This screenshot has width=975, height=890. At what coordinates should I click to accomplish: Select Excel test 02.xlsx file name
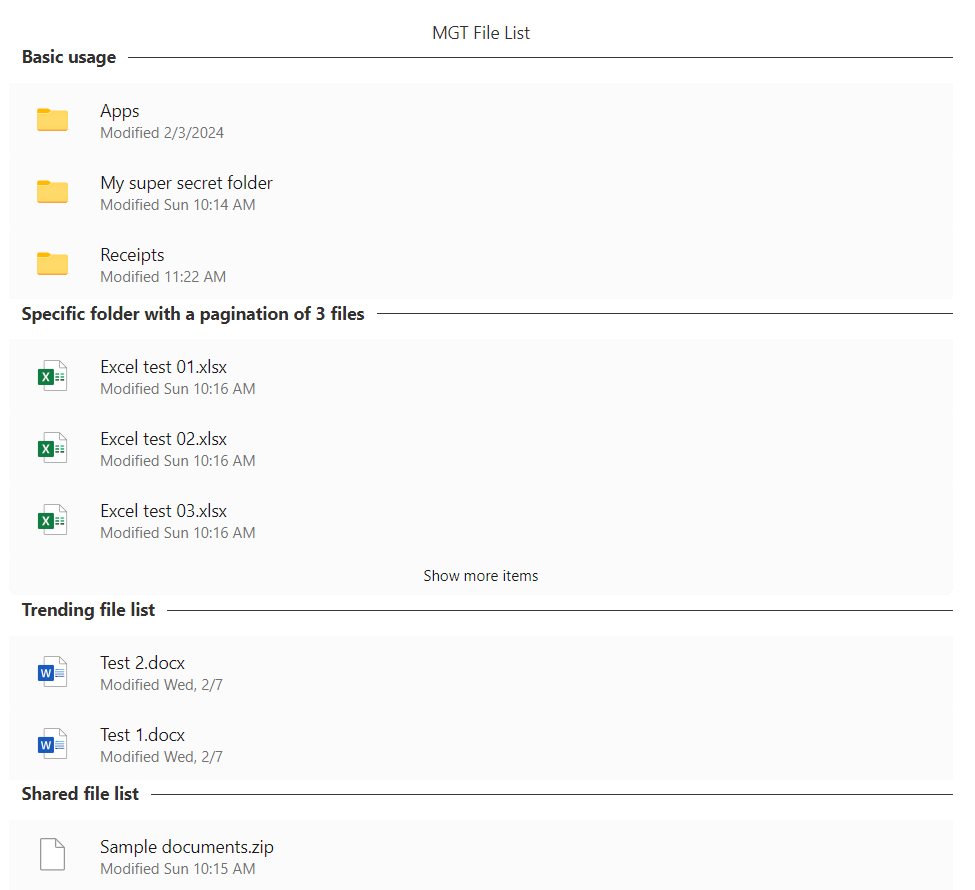click(x=163, y=439)
